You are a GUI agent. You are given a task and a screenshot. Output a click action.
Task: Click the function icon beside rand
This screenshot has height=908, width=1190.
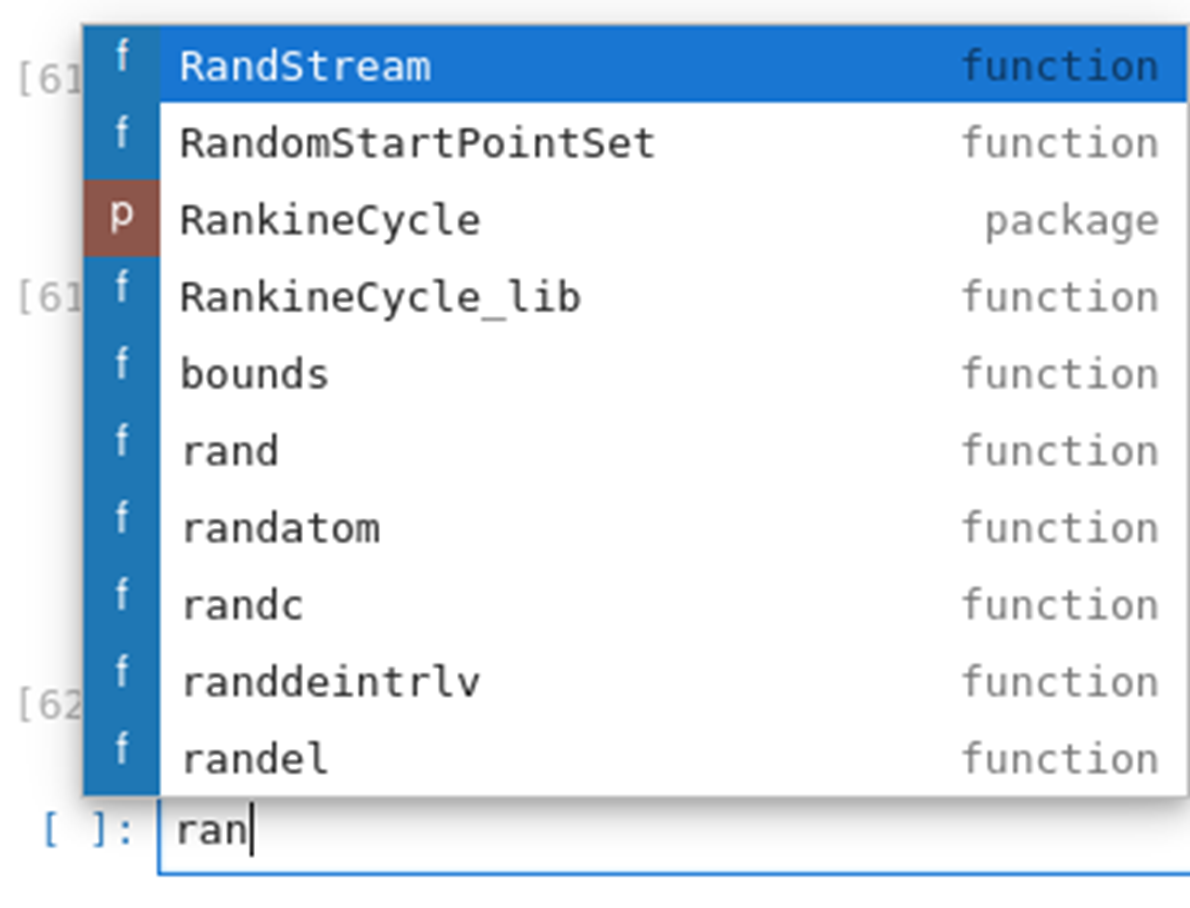[121, 450]
